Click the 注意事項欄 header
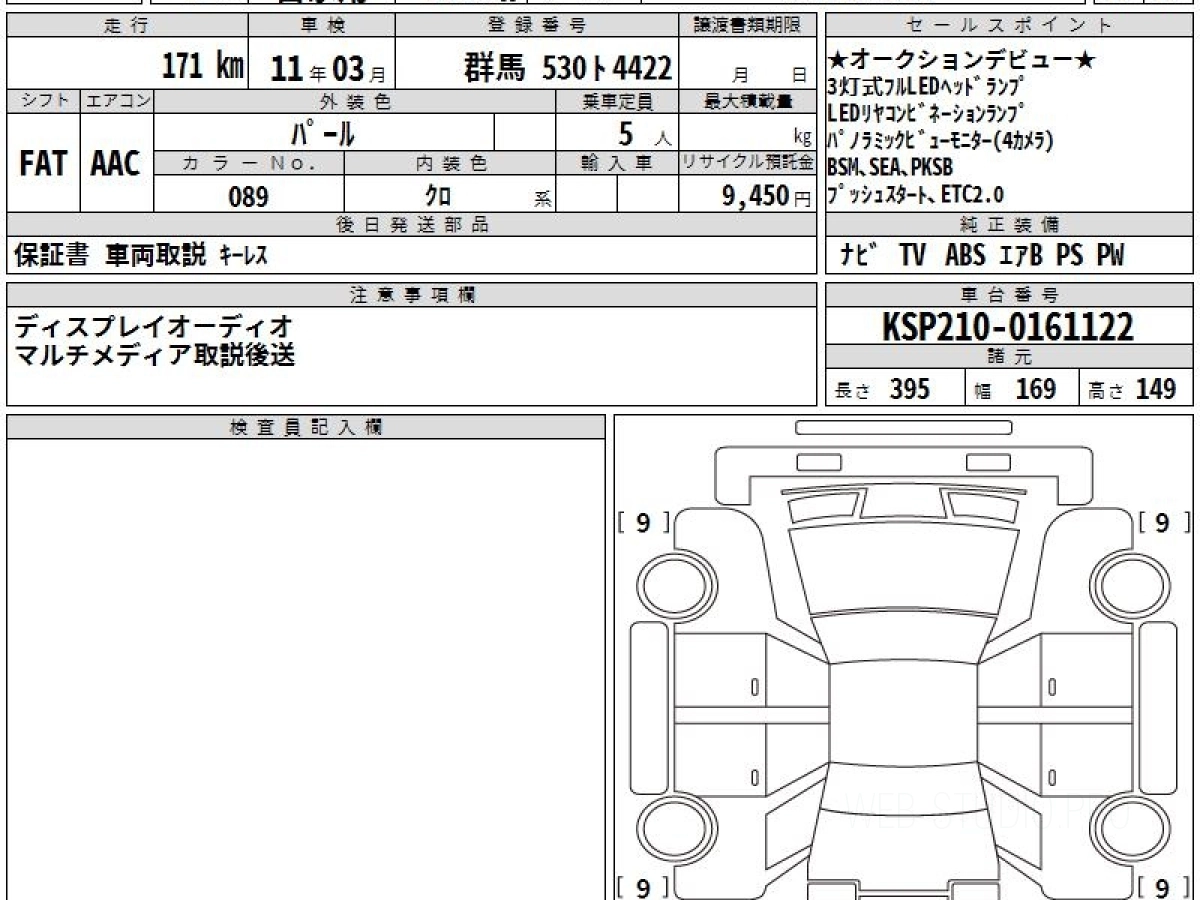The image size is (1200, 900). coord(412,295)
